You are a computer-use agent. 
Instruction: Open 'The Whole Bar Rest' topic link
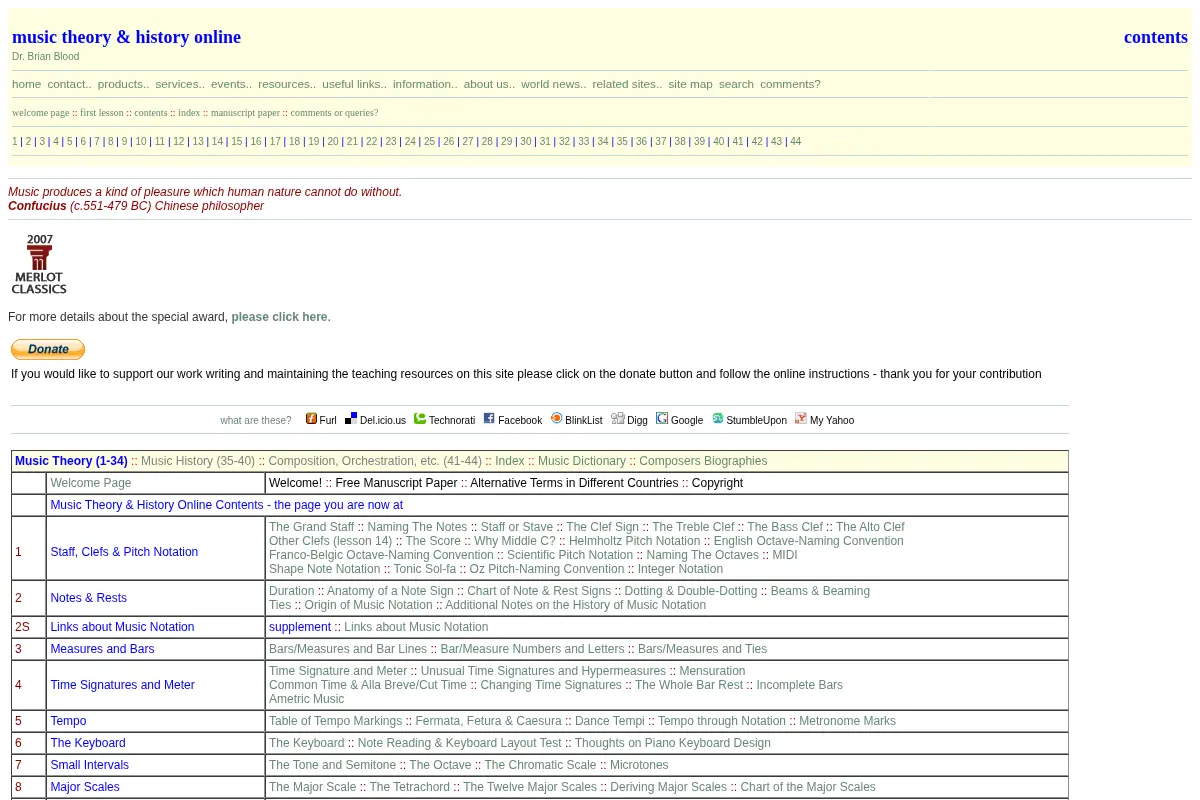click(x=689, y=685)
